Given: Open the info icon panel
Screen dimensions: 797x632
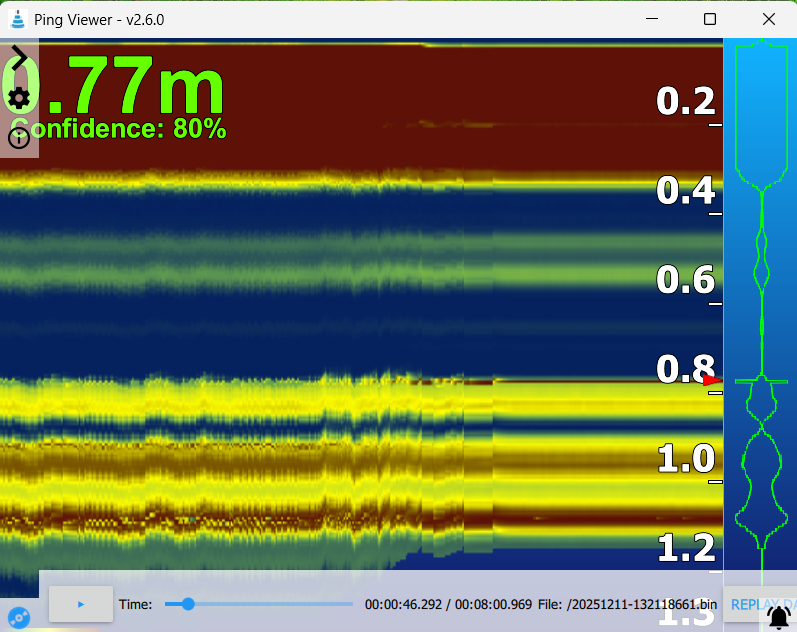Looking at the screenshot, I should [x=19, y=138].
